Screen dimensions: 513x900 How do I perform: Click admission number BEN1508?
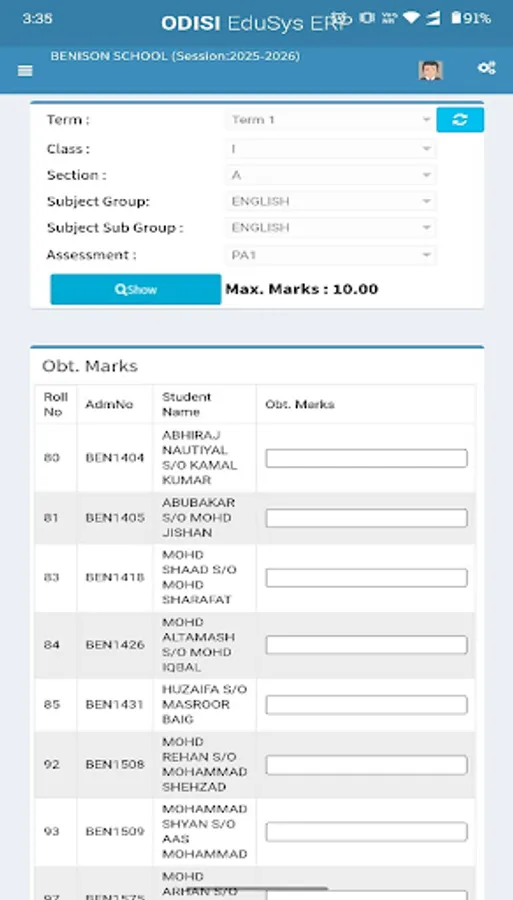point(115,765)
